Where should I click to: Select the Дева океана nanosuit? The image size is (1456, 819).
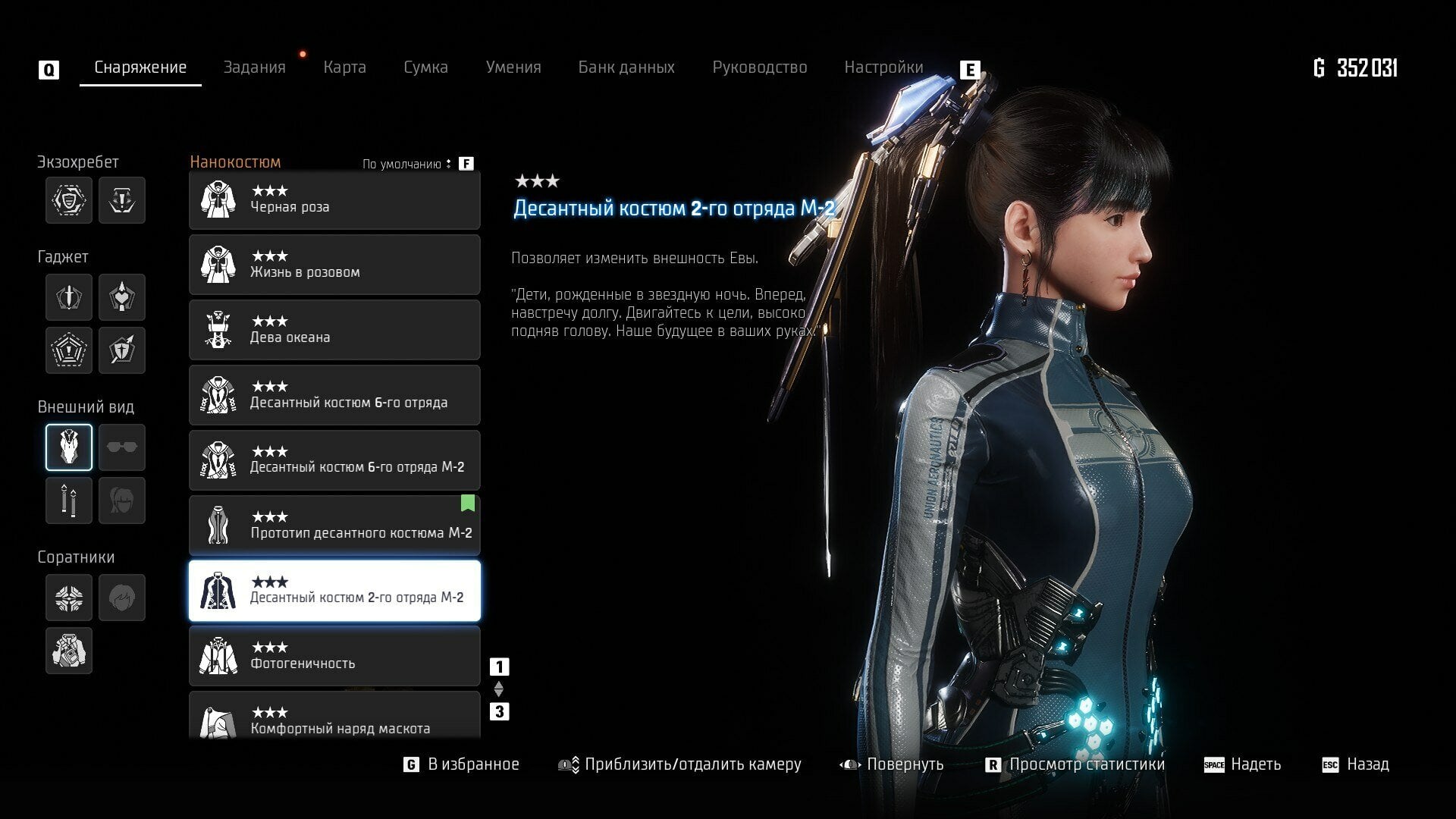(334, 330)
